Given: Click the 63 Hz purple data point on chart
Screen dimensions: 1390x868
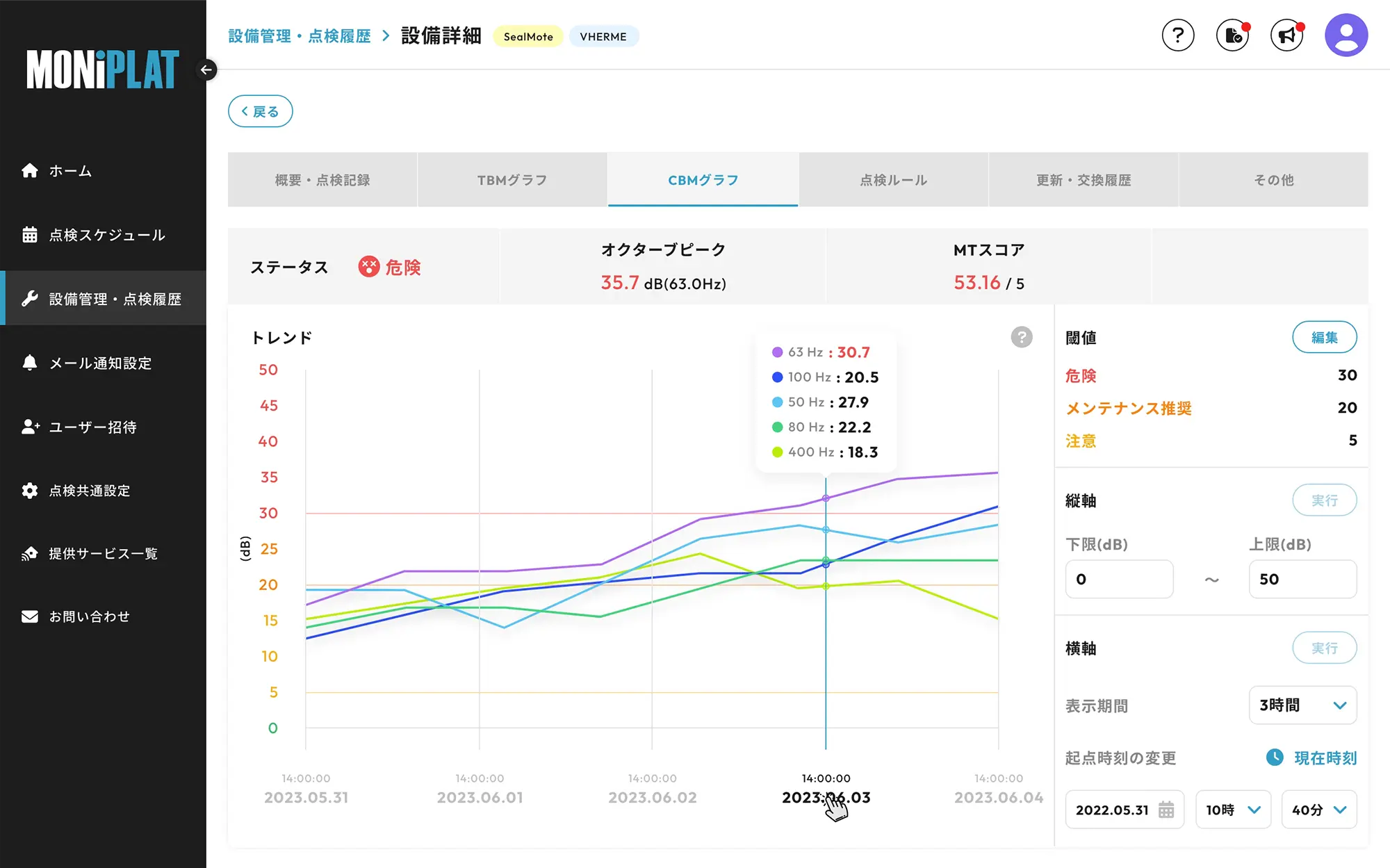Looking at the screenshot, I should 826,498.
